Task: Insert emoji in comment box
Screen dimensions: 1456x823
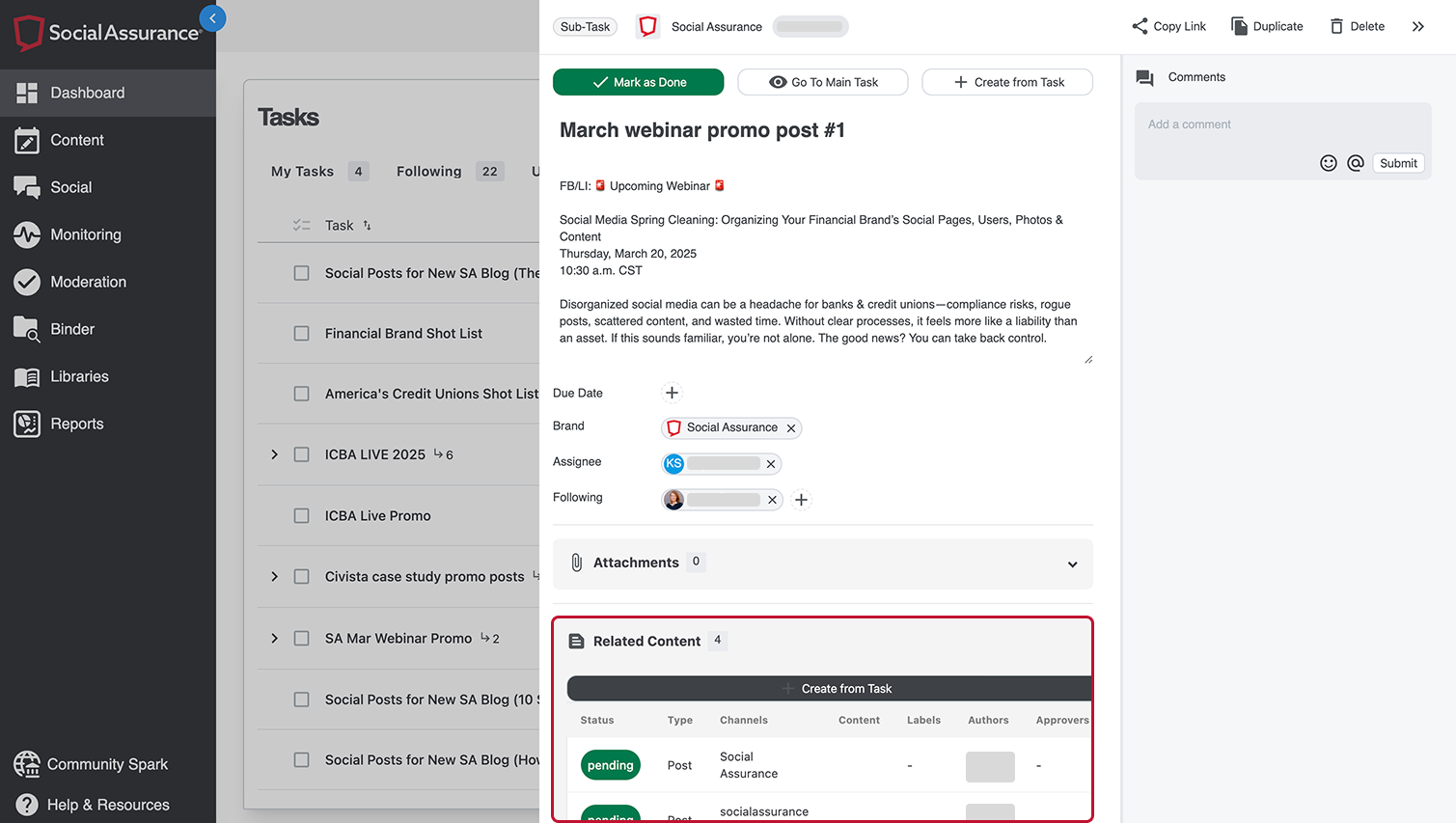Action: (x=1329, y=163)
